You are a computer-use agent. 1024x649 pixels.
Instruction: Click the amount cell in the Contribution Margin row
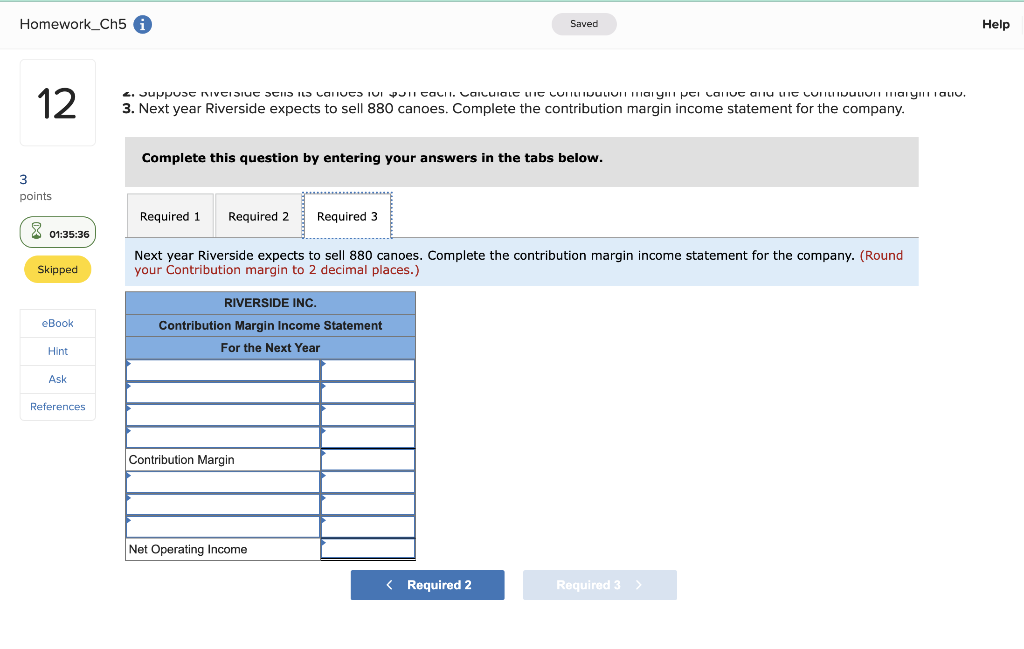click(x=368, y=460)
